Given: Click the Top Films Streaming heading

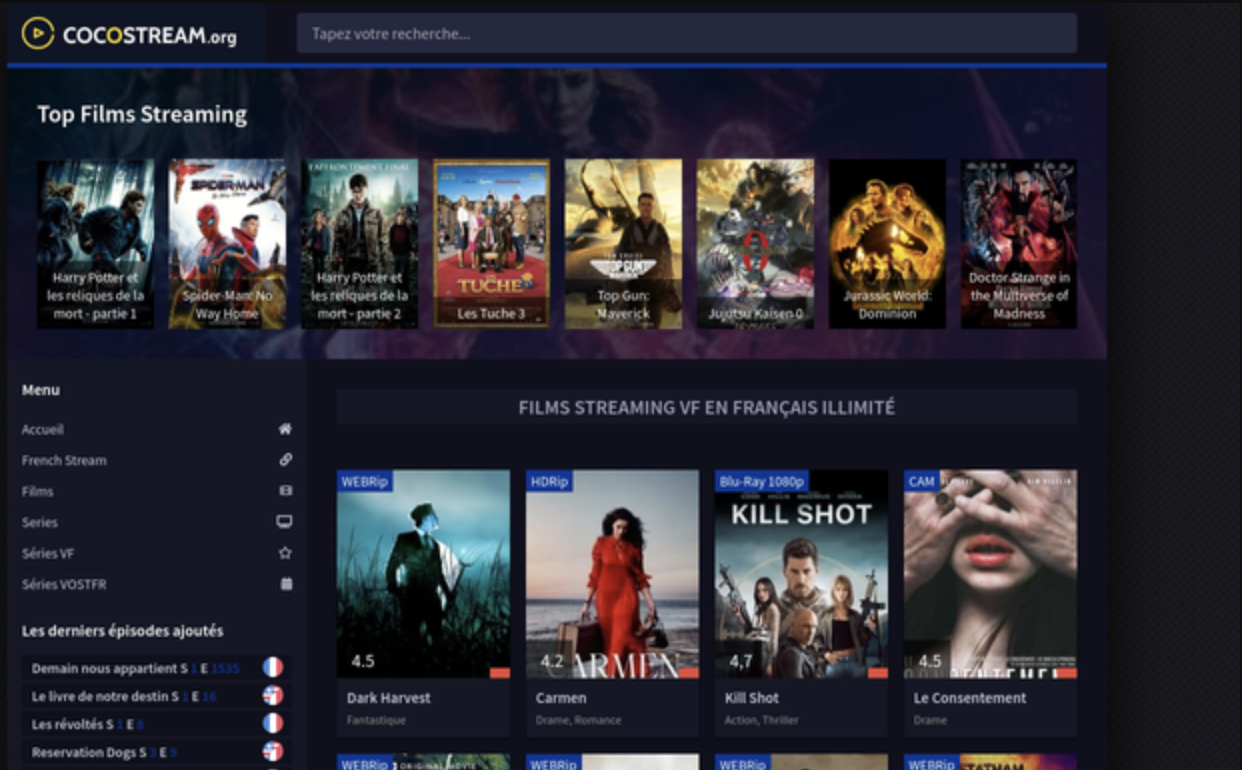Looking at the screenshot, I should click(142, 114).
